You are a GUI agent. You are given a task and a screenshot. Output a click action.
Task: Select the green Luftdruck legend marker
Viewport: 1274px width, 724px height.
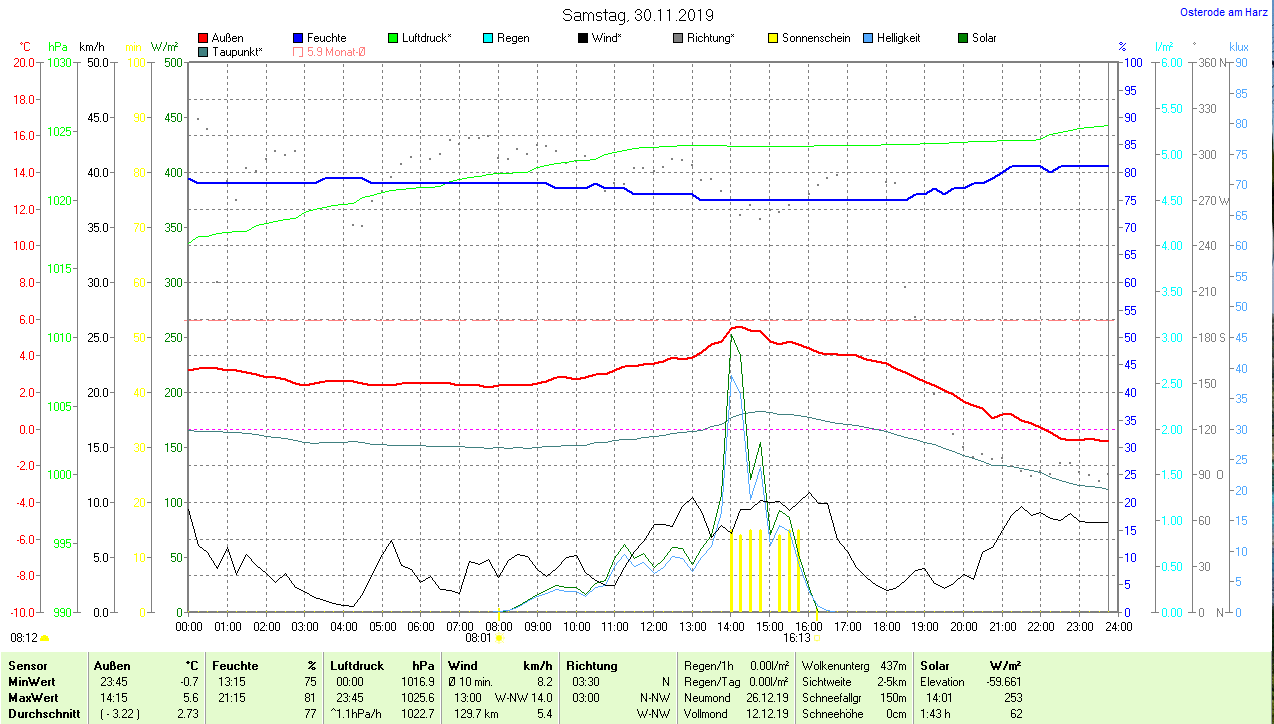coord(393,38)
